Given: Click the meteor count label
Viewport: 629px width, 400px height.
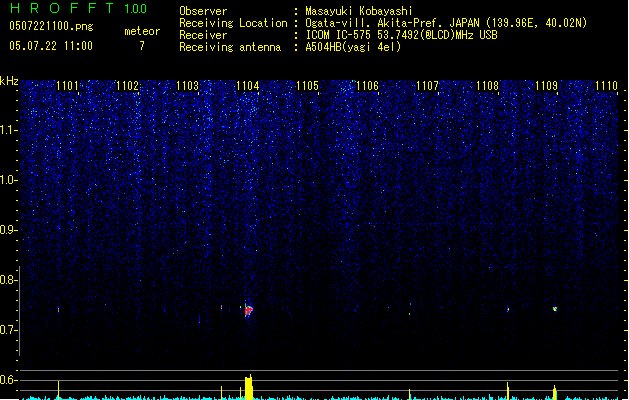Looking at the screenshot, I should pos(142,31).
